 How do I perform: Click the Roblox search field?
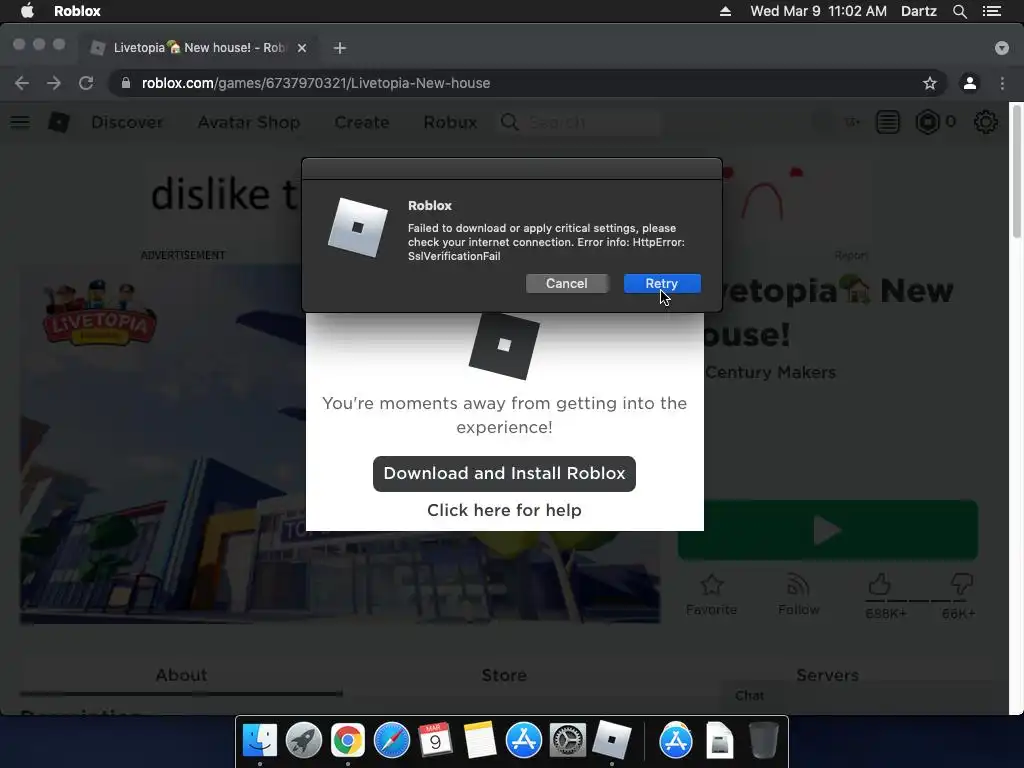(x=580, y=122)
